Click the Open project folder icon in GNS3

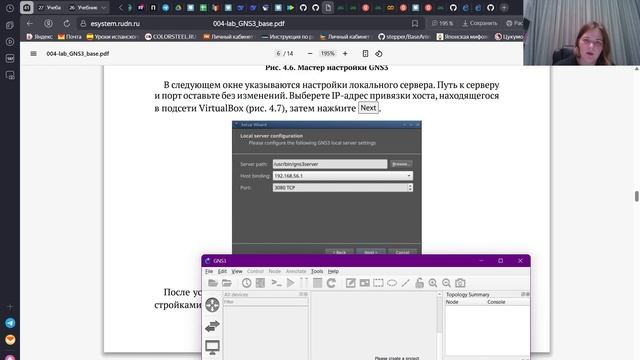tap(227, 283)
